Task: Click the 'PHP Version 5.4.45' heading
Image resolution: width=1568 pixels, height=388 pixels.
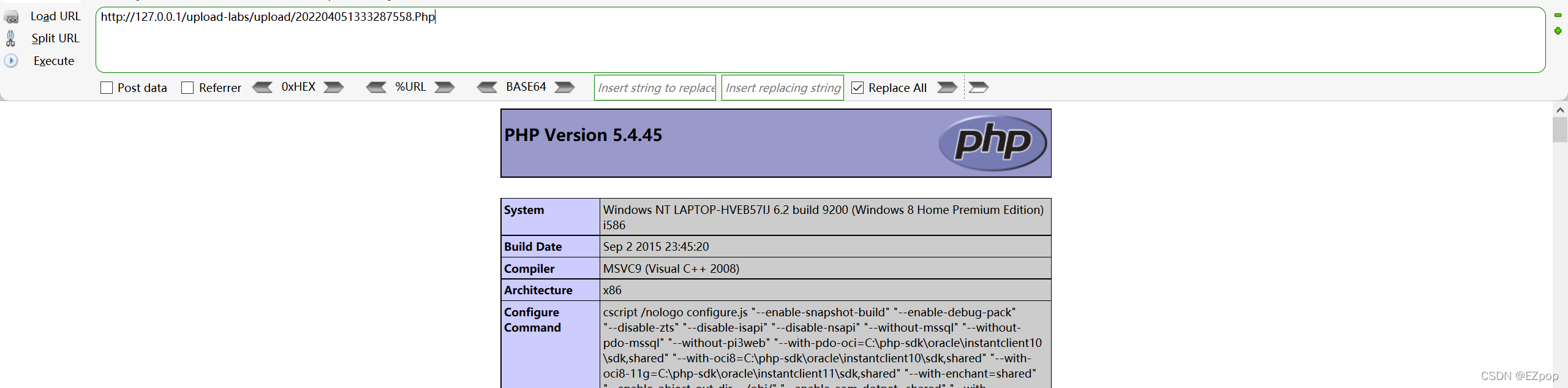Action: pos(583,135)
